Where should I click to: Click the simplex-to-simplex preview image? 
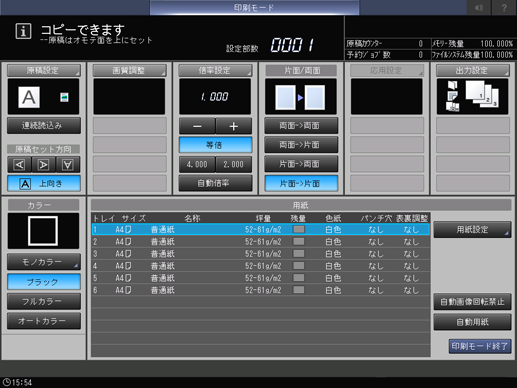click(301, 97)
